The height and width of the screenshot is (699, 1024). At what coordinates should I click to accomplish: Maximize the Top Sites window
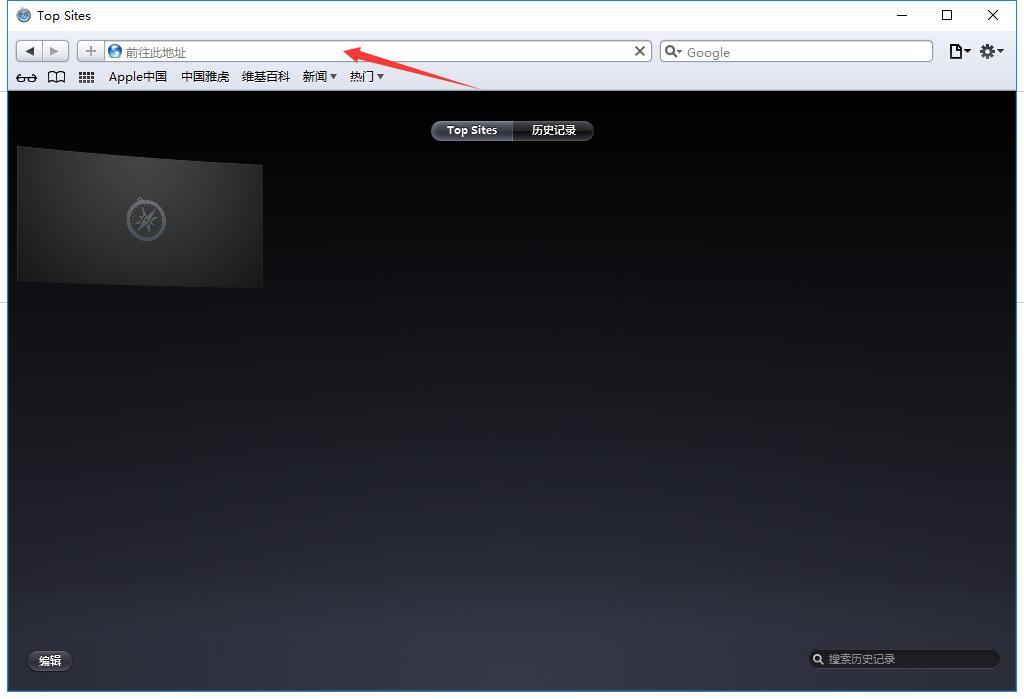click(x=947, y=15)
